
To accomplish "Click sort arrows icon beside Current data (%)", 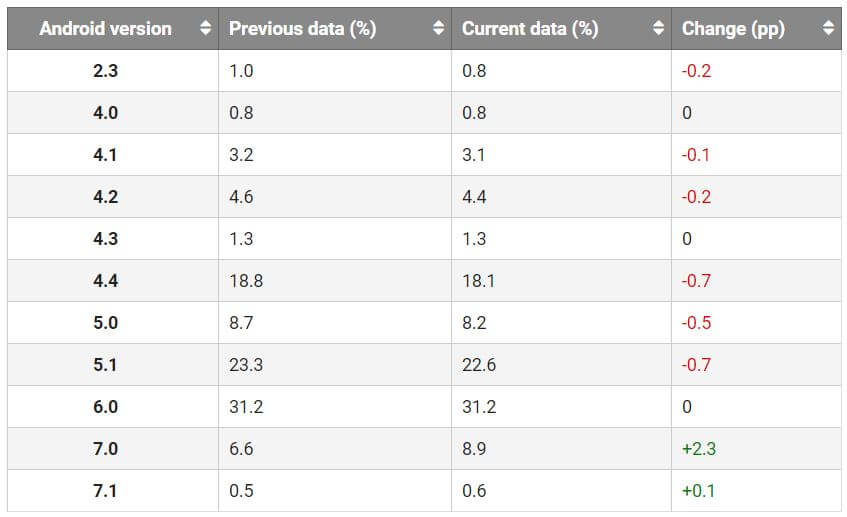I will [658, 29].
